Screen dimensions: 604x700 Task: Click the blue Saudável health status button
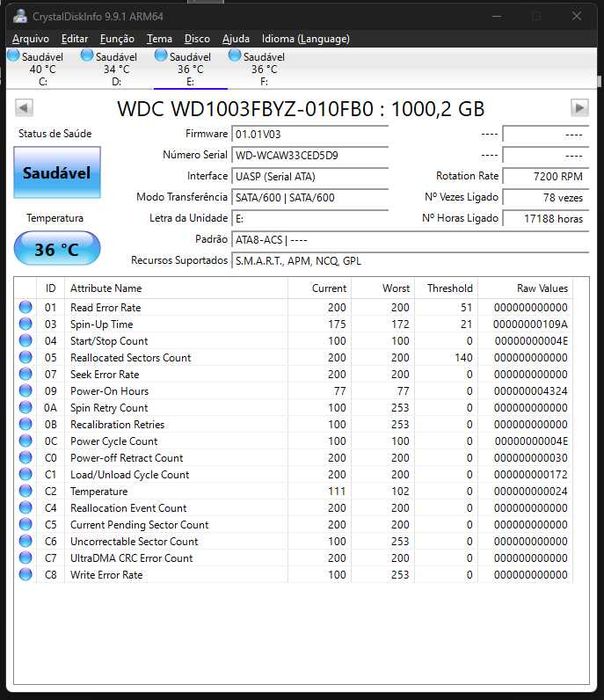pos(57,172)
